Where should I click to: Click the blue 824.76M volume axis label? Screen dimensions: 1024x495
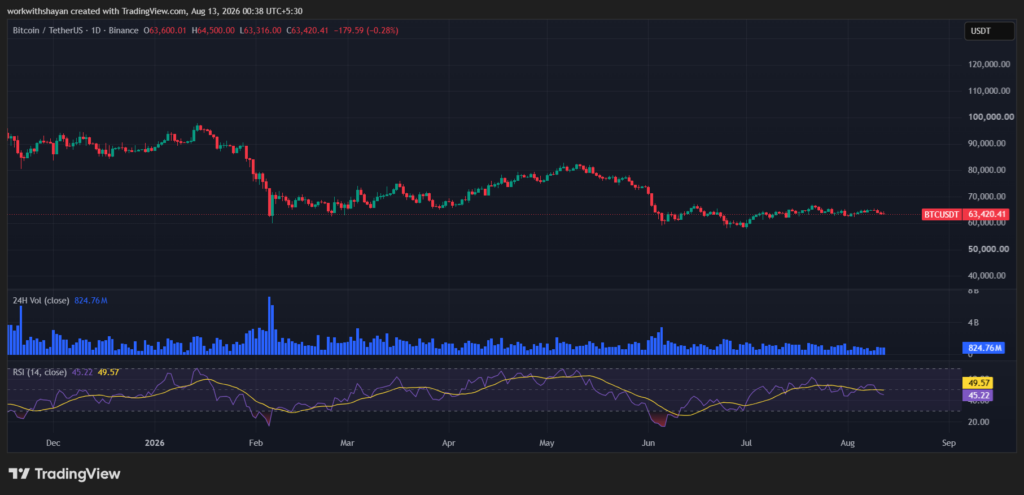point(984,348)
